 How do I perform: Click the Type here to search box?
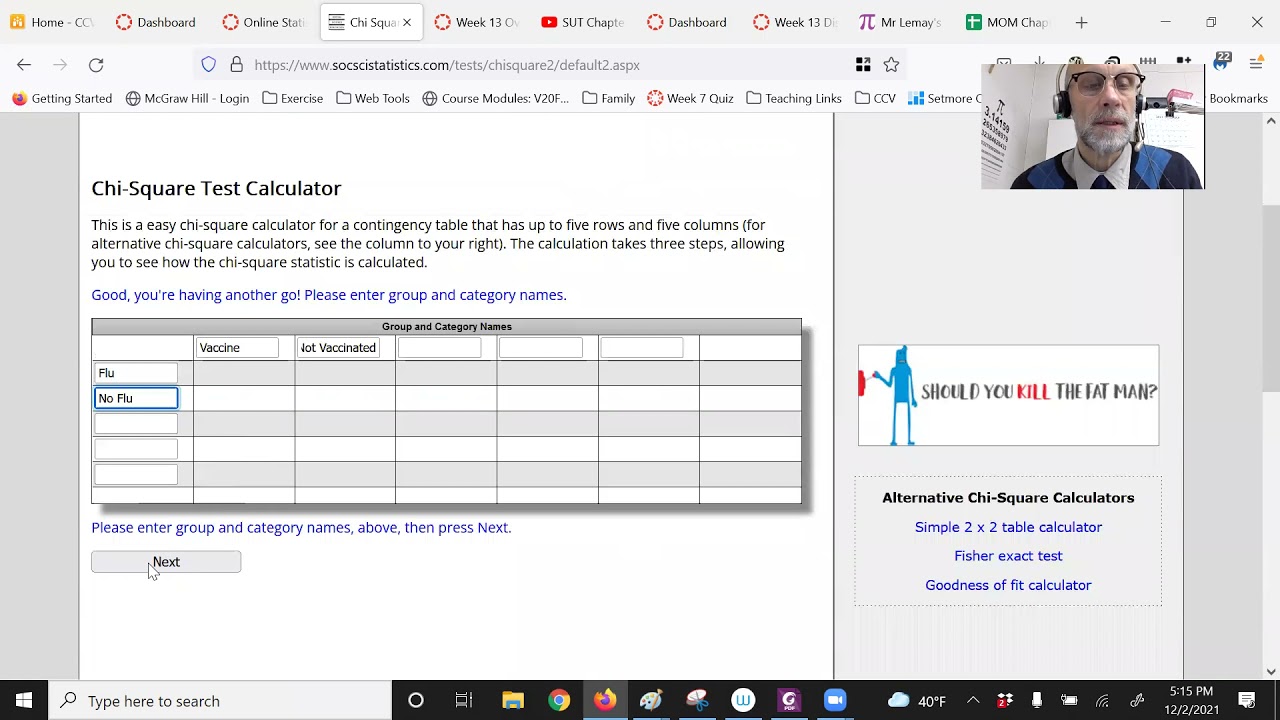220,701
